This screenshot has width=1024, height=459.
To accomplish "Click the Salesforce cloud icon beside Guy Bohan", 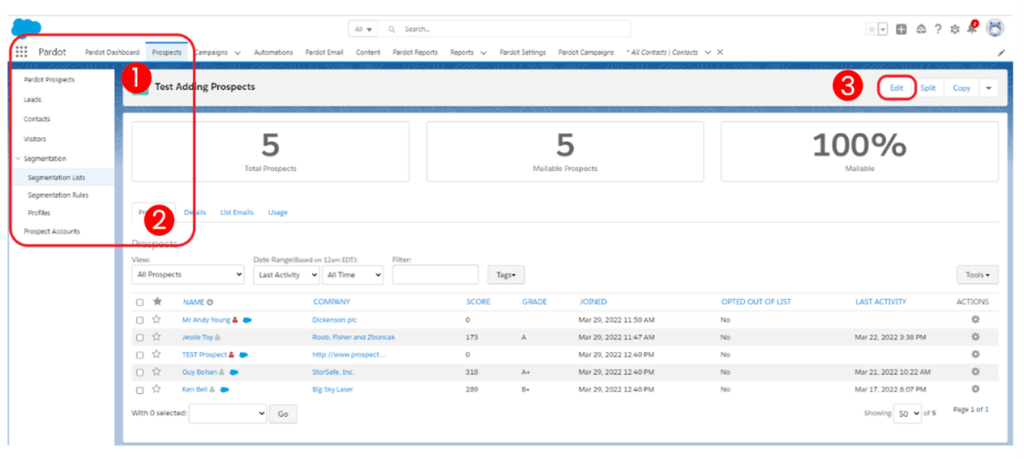I will pos(234,372).
